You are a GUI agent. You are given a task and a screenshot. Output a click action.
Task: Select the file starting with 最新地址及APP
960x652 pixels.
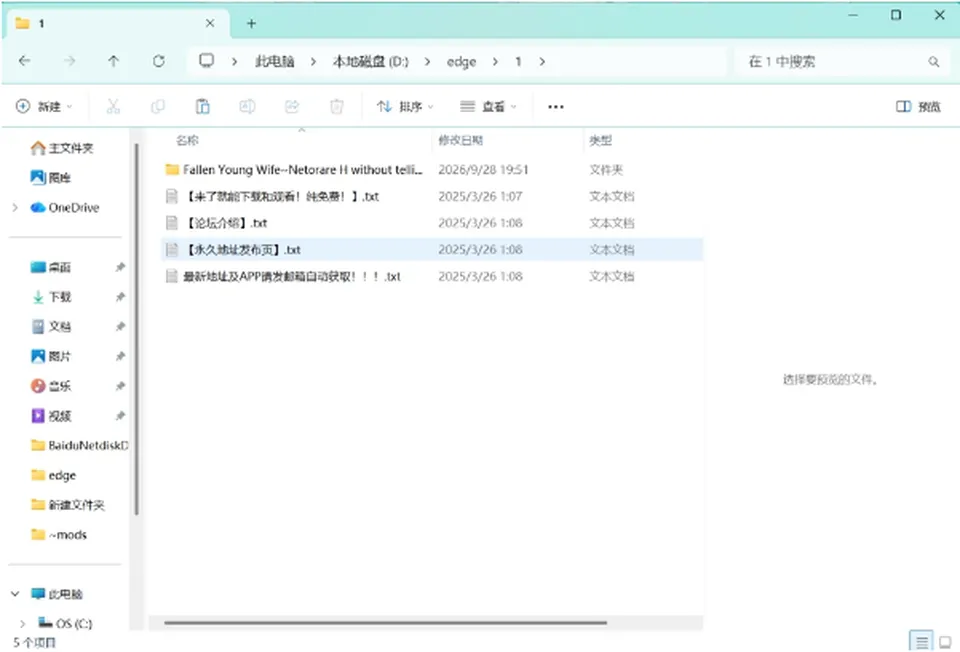432,277
